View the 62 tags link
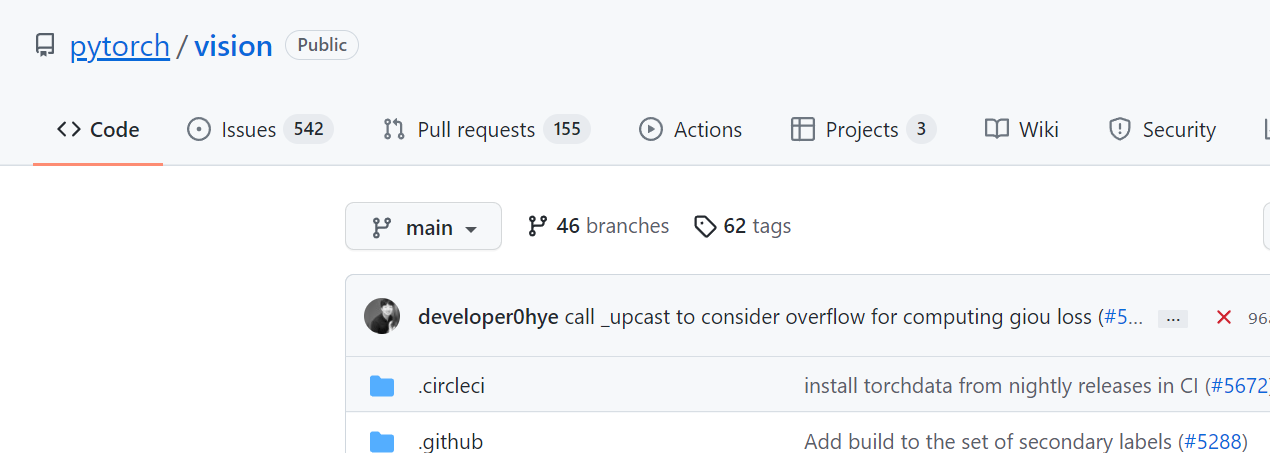This screenshot has width=1270, height=453. [x=742, y=226]
